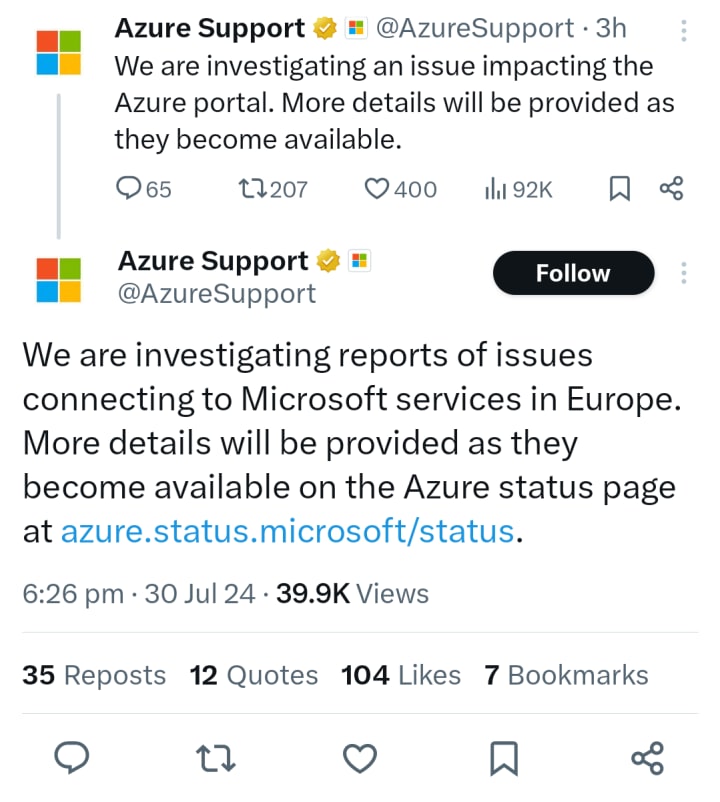
Task: Open the azure.status.microsoft/status link
Action: [288, 531]
